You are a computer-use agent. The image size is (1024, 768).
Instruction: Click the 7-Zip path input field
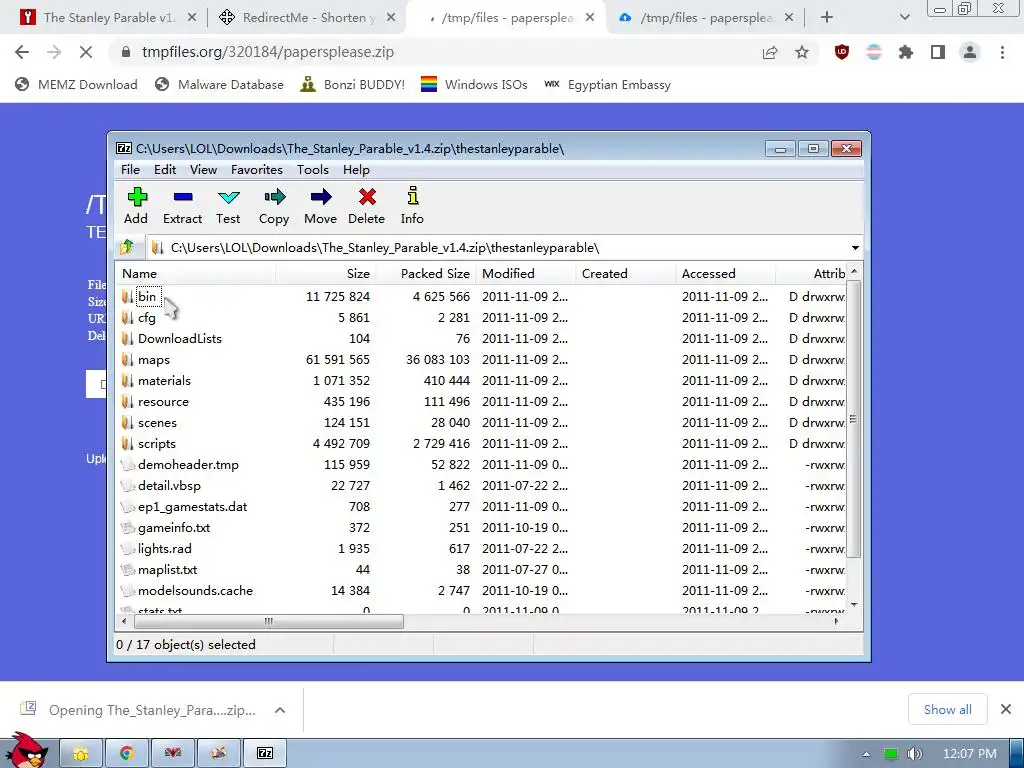pyautogui.click(x=496, y=248)
